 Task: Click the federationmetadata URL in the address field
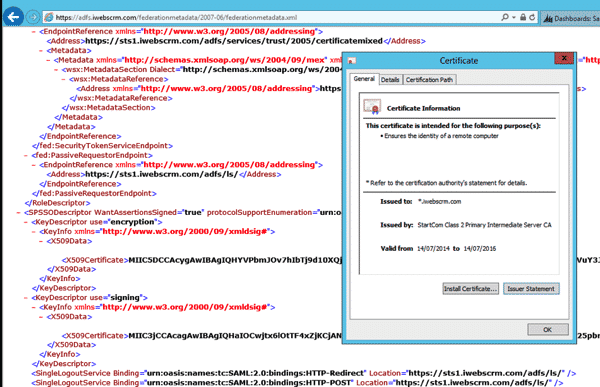176,17
